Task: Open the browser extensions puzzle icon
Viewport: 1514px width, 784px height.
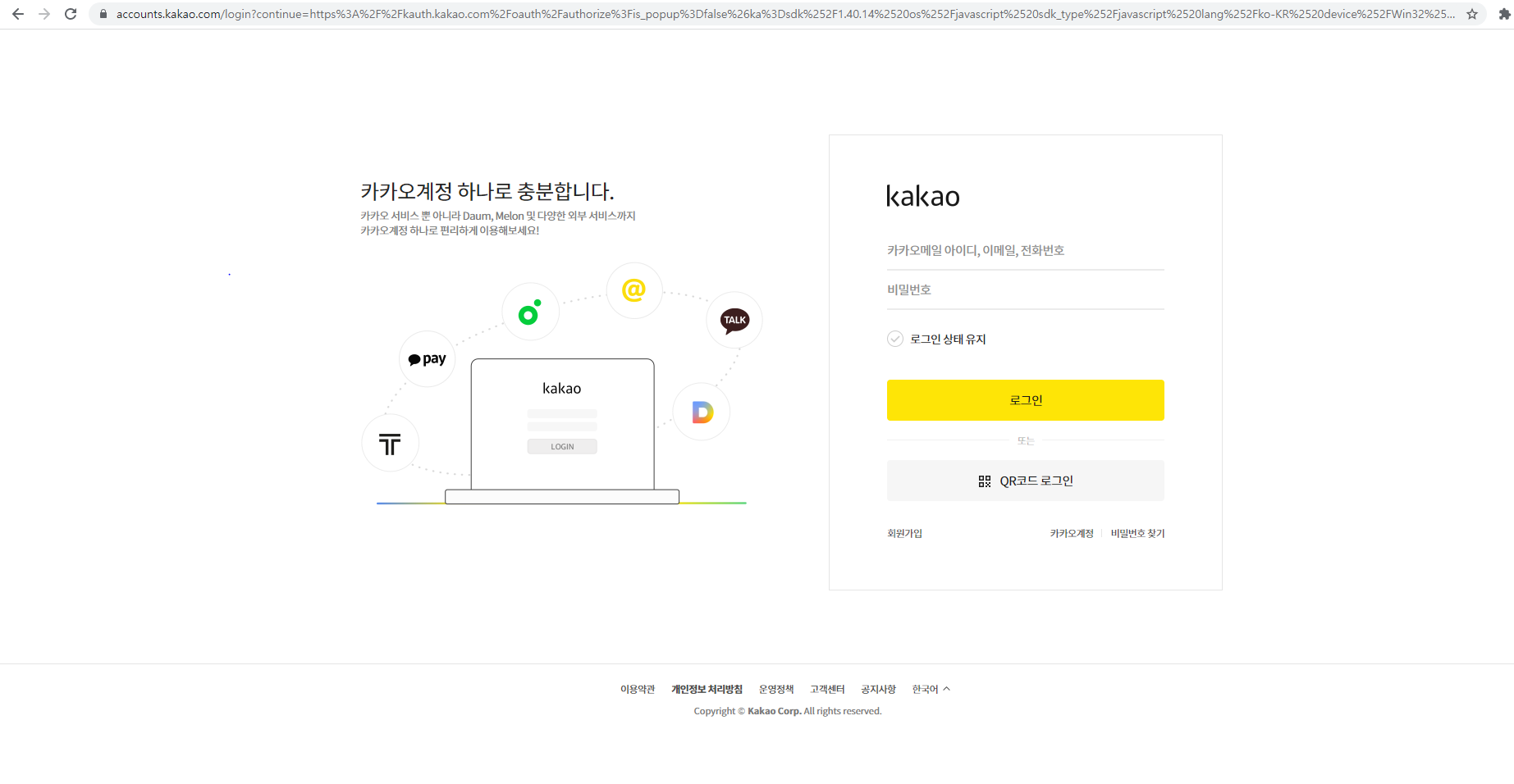Action: point(1504,14)
